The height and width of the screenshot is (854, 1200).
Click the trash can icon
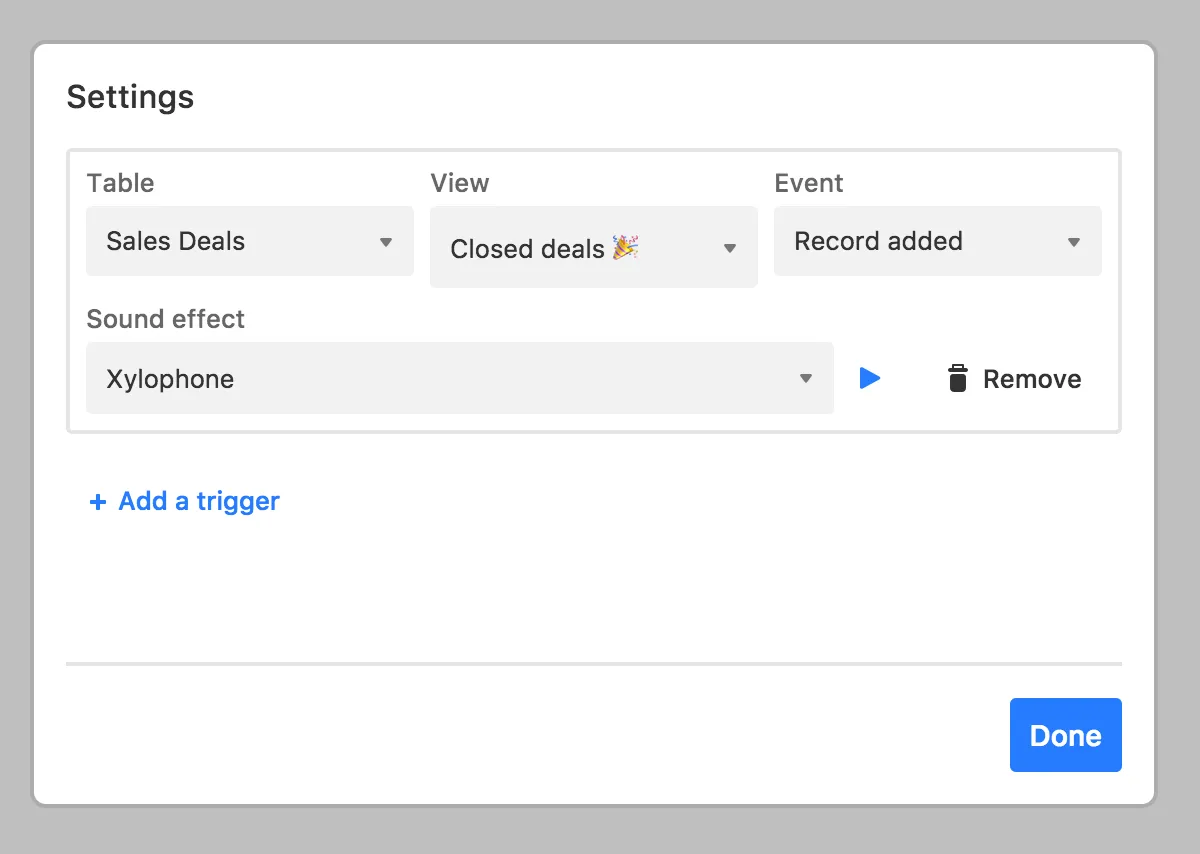pyautogui.click(x=957, y=379)
